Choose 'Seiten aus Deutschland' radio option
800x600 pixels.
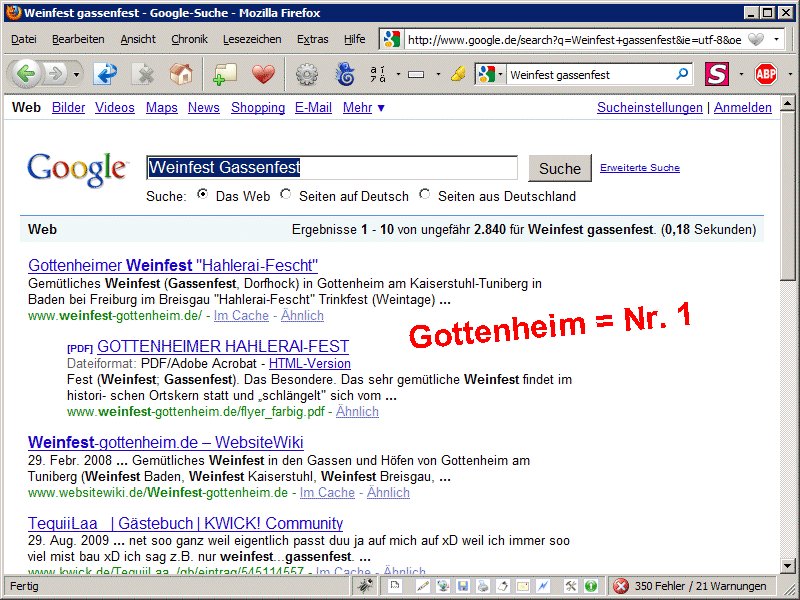click(425, 195)
